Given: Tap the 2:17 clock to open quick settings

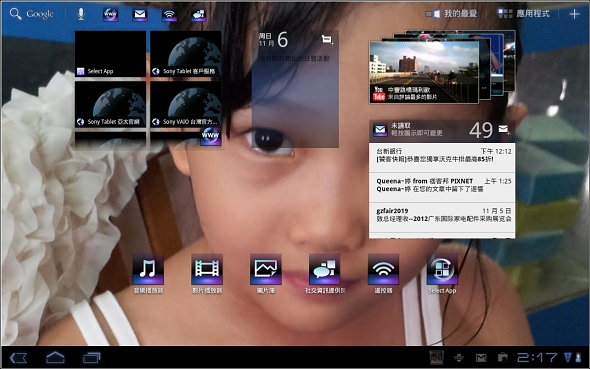Looking at the screenshot, I should 537,357.
